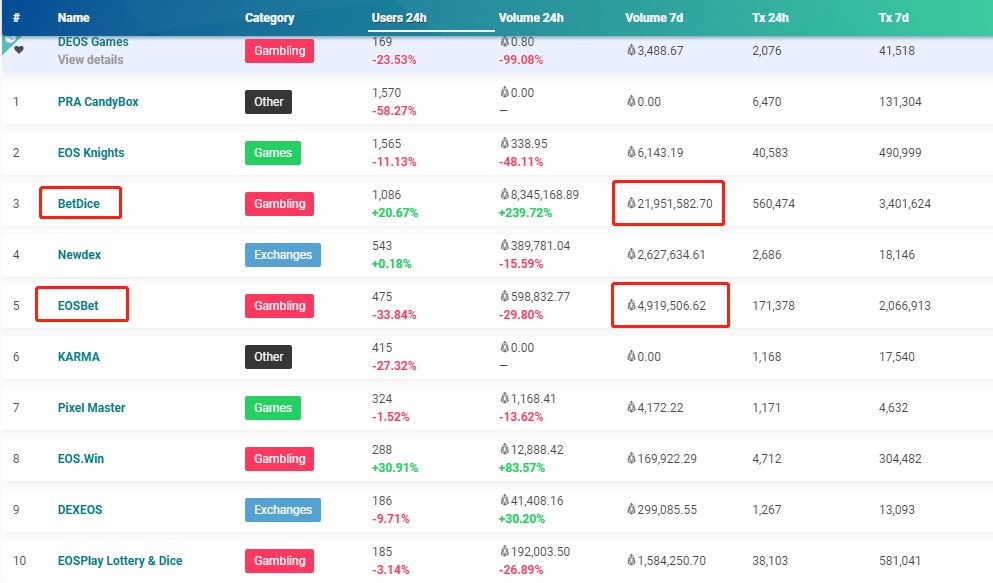Select DEXEOS Volume 7d value 299,085.55
Image resolution: width=993 pixels, height=583 pixels.
click(x=662, y=510)
